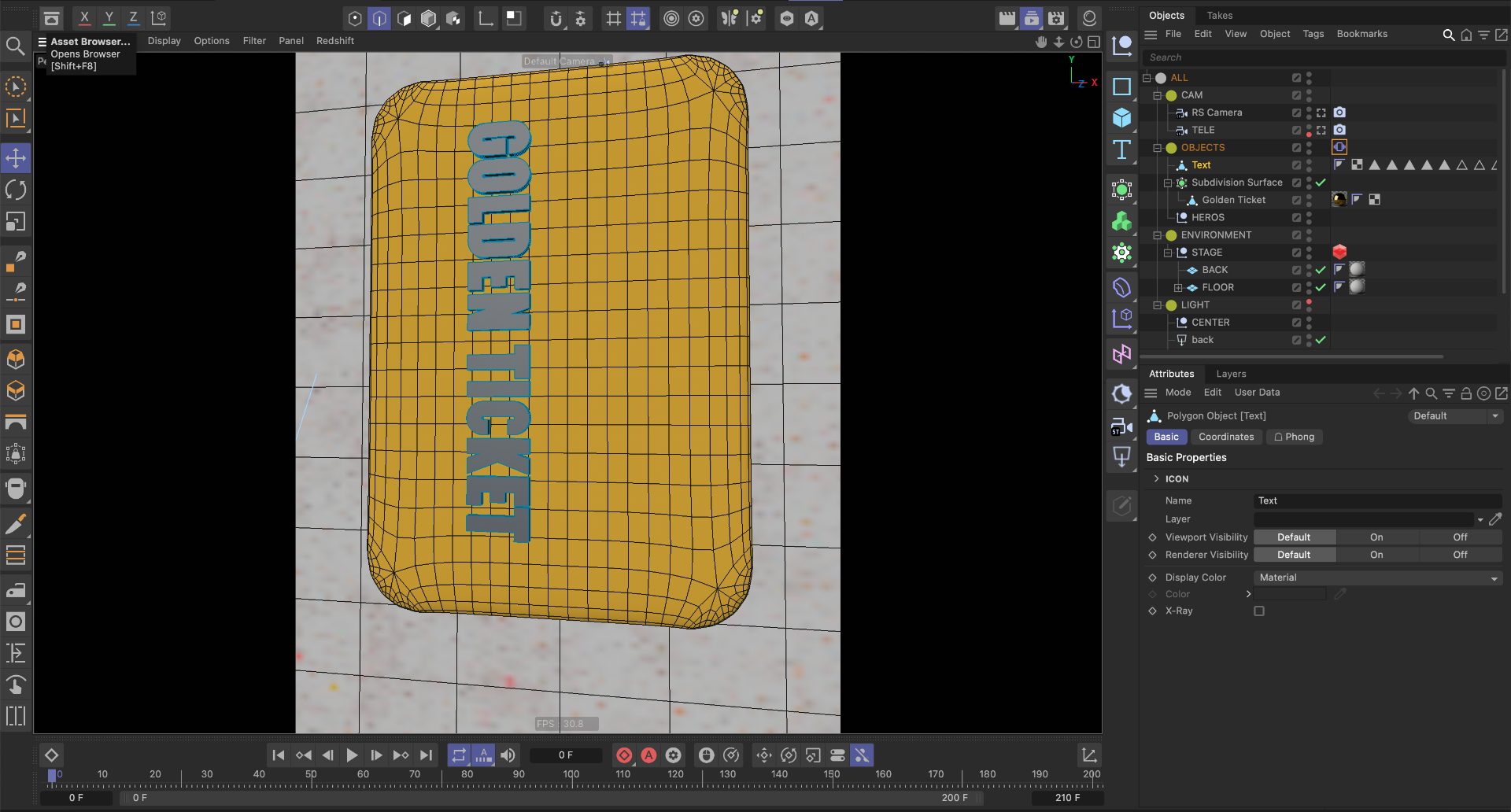Open the Coordinates tab
This screenshot has width=1511, height=812.
[x=1226, y=437]
